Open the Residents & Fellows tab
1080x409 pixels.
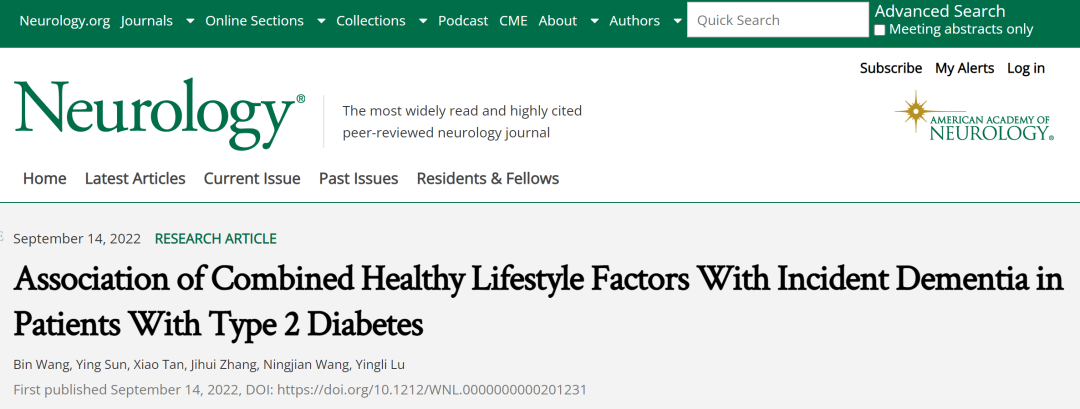[488, 178]
